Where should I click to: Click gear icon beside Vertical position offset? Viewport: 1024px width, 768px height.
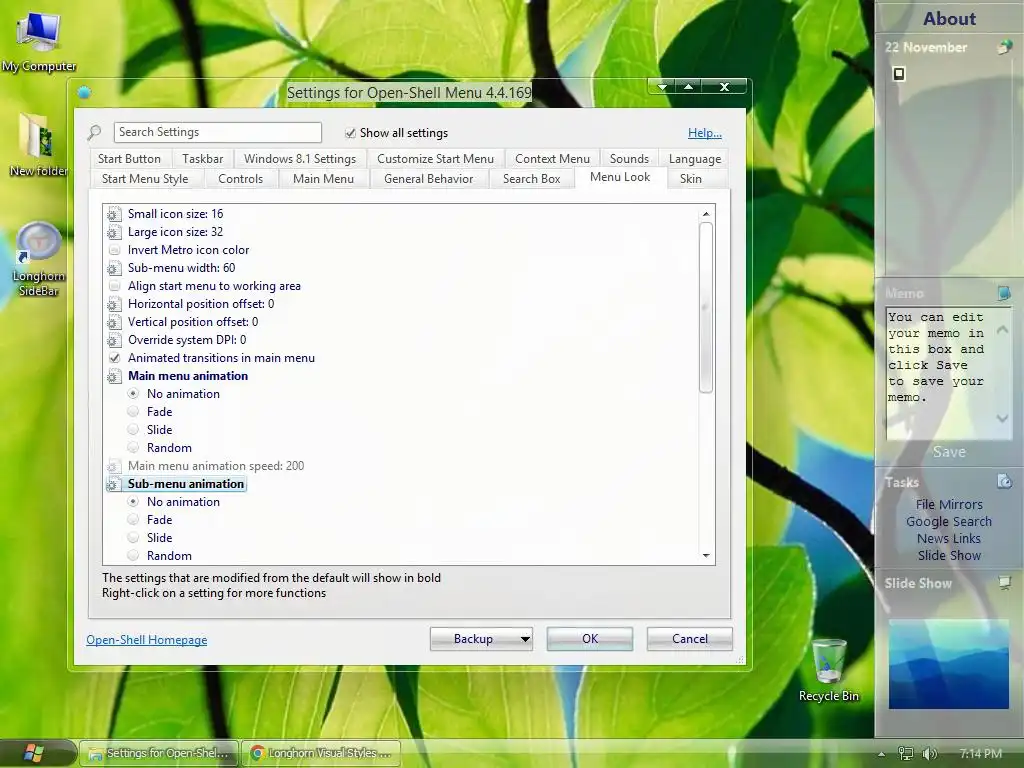coord(114,323)
